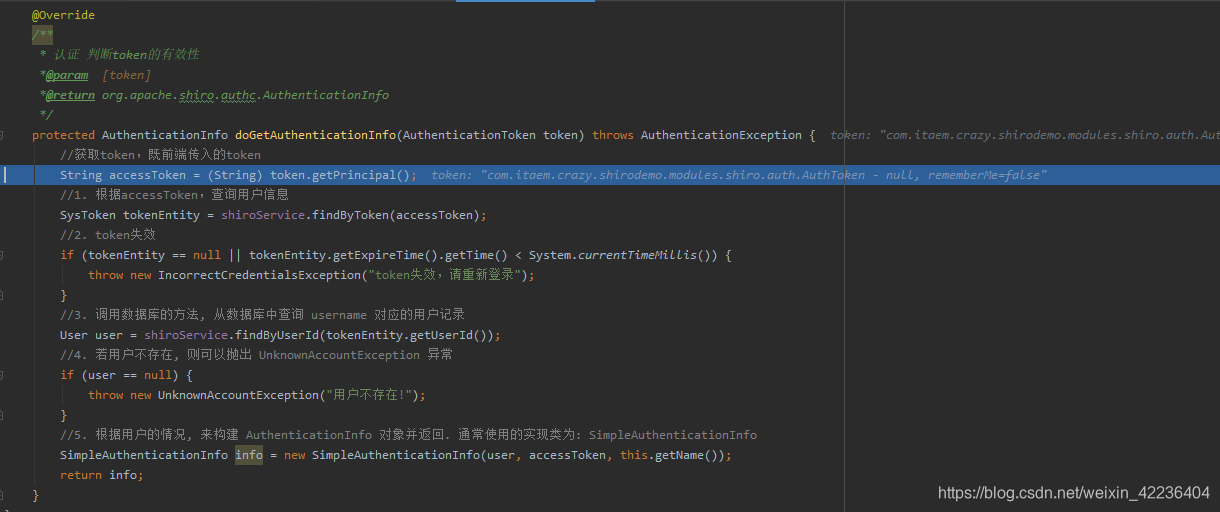Select the Javadoc line '认证 判断token的有效性'
The height and width of the screenshot is (512, 1220).
(x=127, y=55)
